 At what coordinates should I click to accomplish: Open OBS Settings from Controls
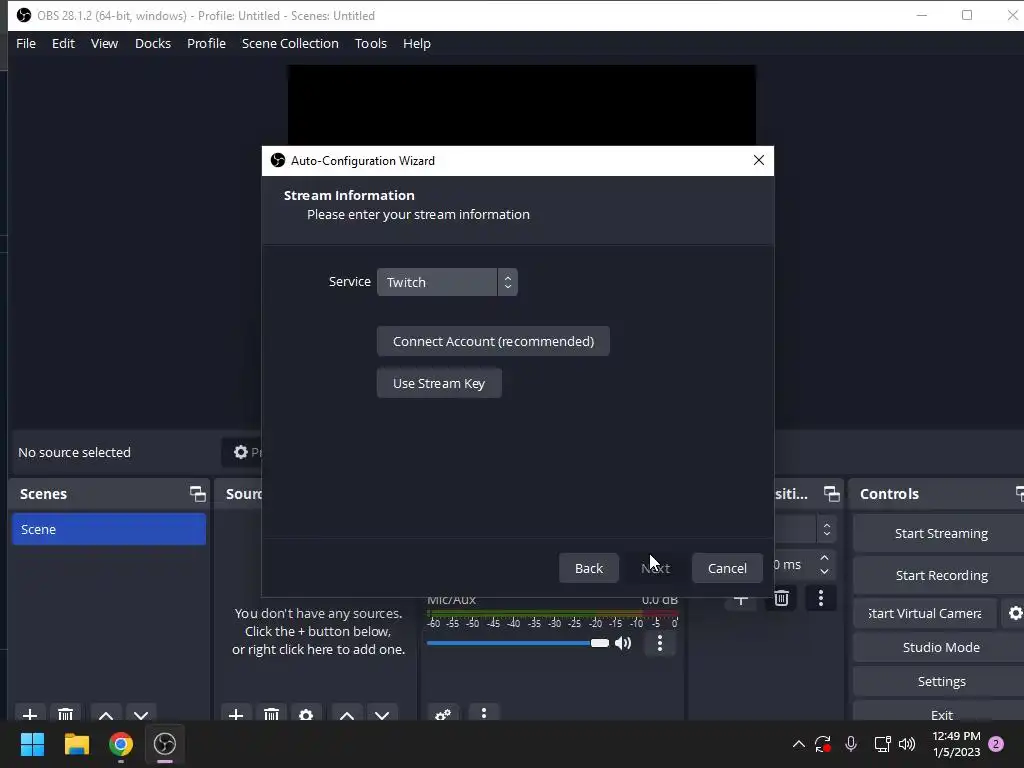940,681
